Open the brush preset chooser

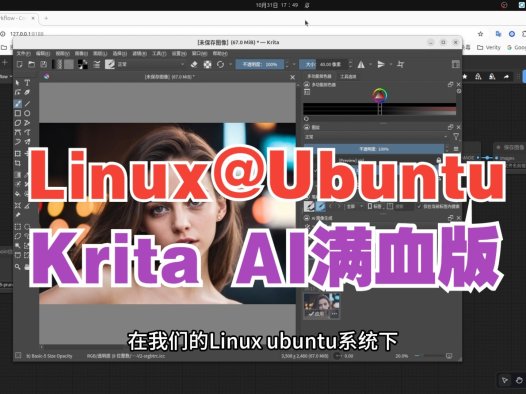pyautogui.click(x=110, y=64)
